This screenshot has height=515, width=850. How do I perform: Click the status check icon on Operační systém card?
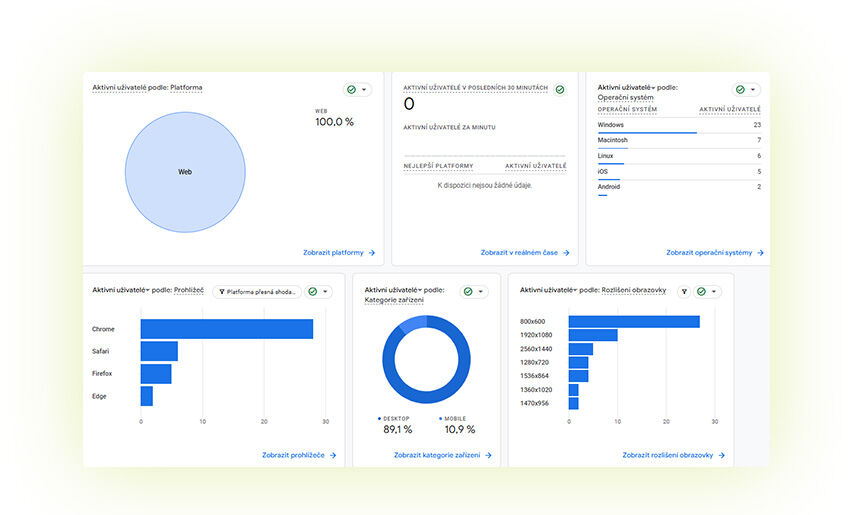tap(741, 90)
